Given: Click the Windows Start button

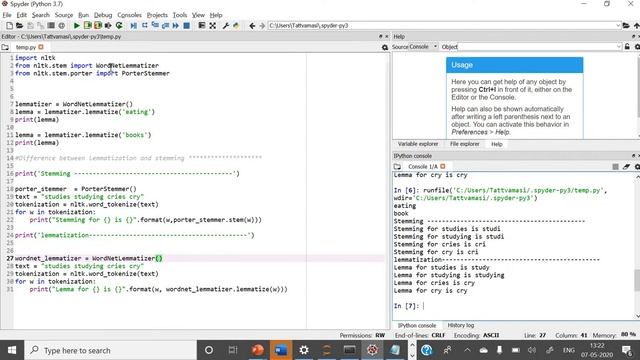Looking at the screenshot, I should [12, 350].
